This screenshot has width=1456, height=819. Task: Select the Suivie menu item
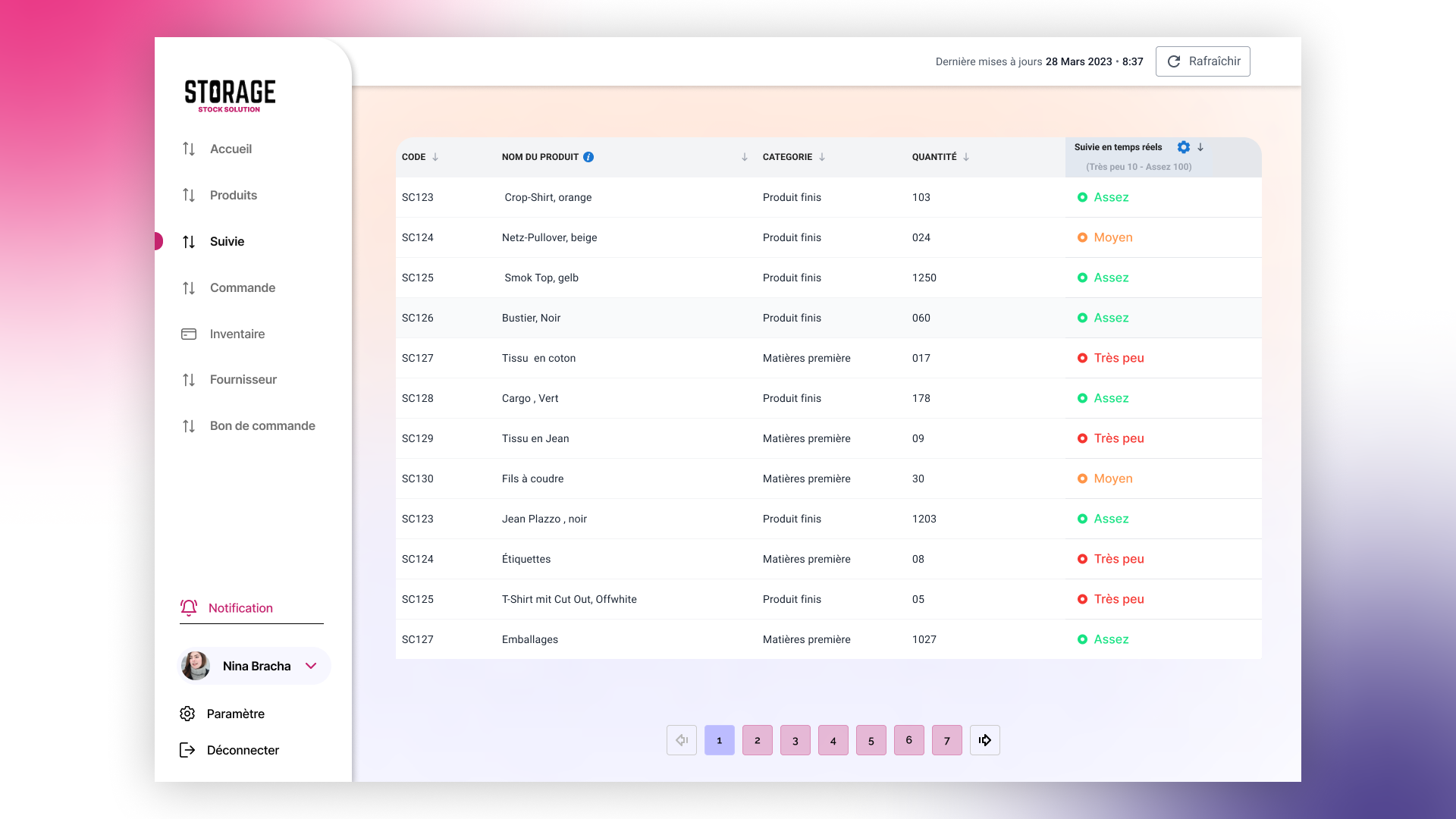tap(227, 241)
